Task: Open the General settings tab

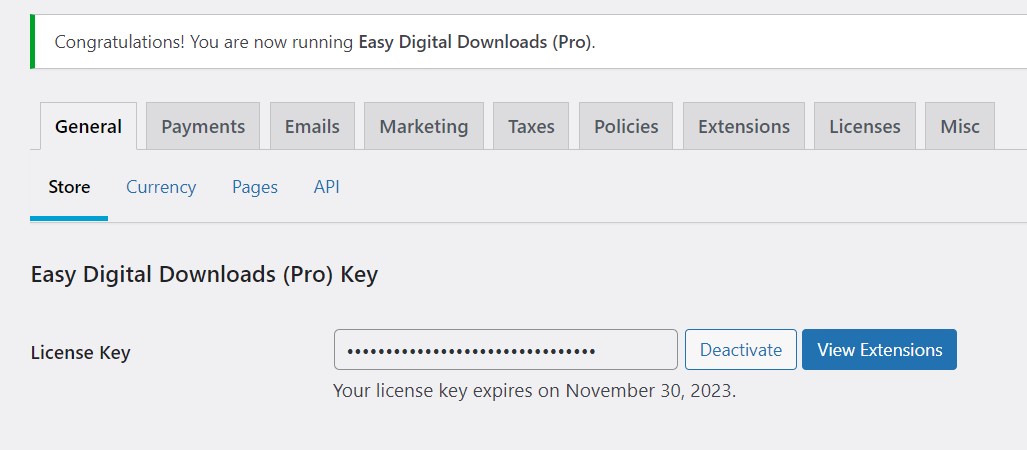Action: click(x=88, y=127)
